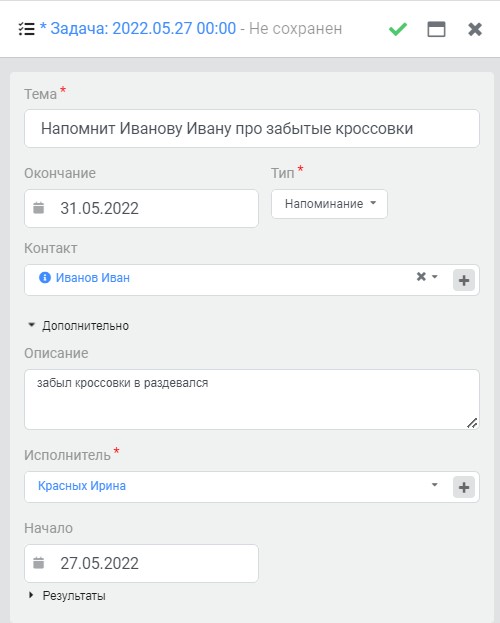The width and height of the screenshot is (500, 623).
Task: Close the task dialog with X icon
Action: [475, 29]
